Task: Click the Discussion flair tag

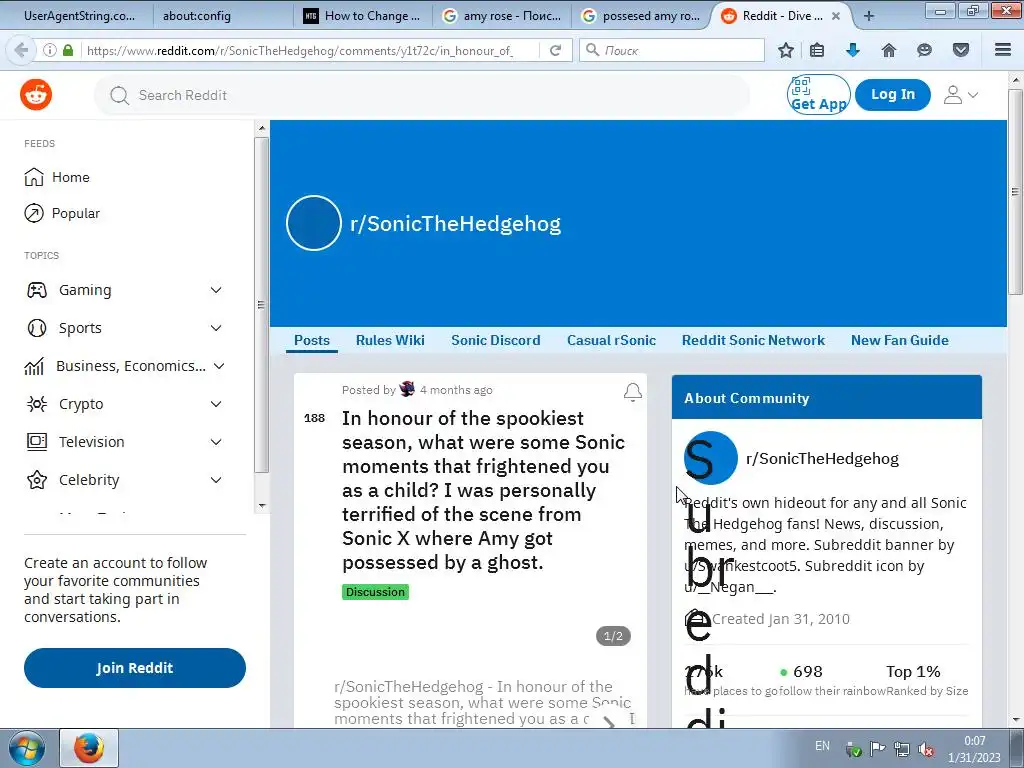Action: point(375,592)
